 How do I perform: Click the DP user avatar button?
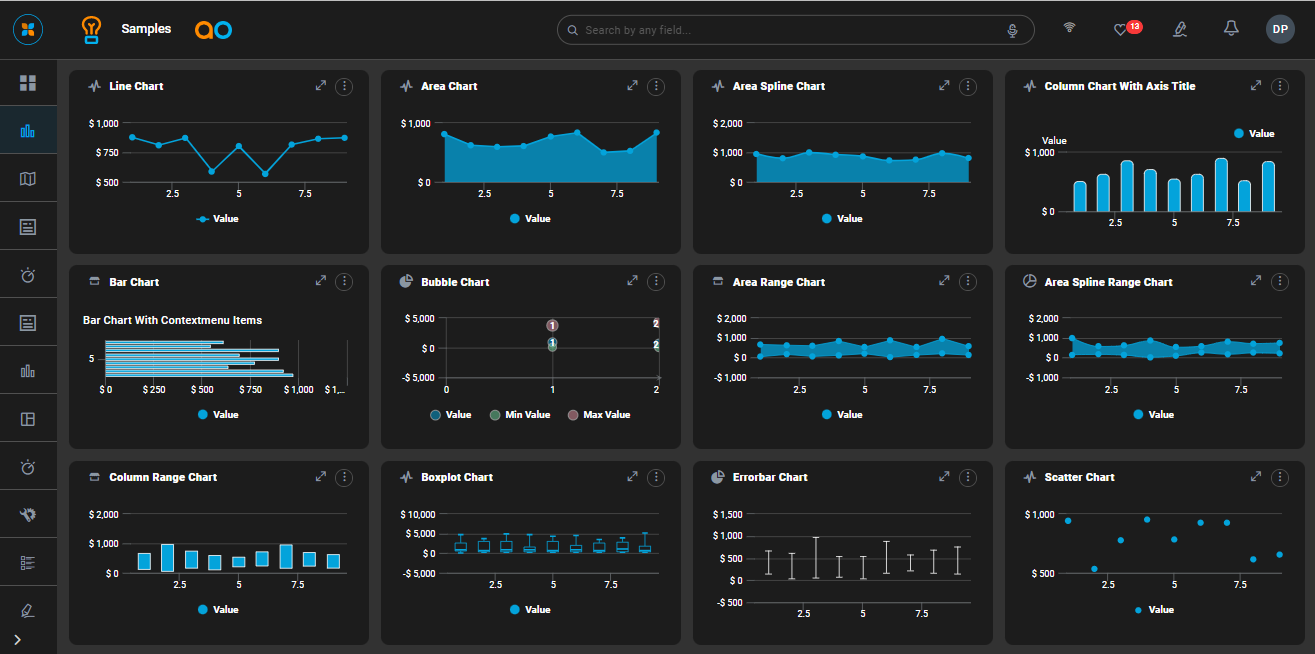[1280, 30]
